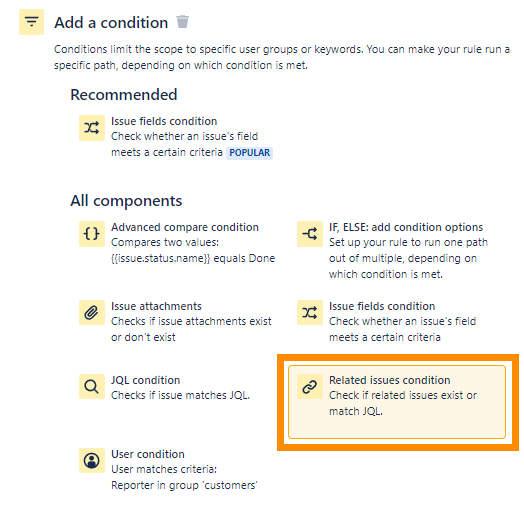Click the IF, ELSE branch icon
The image size is (524, 507).
pos(310,234)
